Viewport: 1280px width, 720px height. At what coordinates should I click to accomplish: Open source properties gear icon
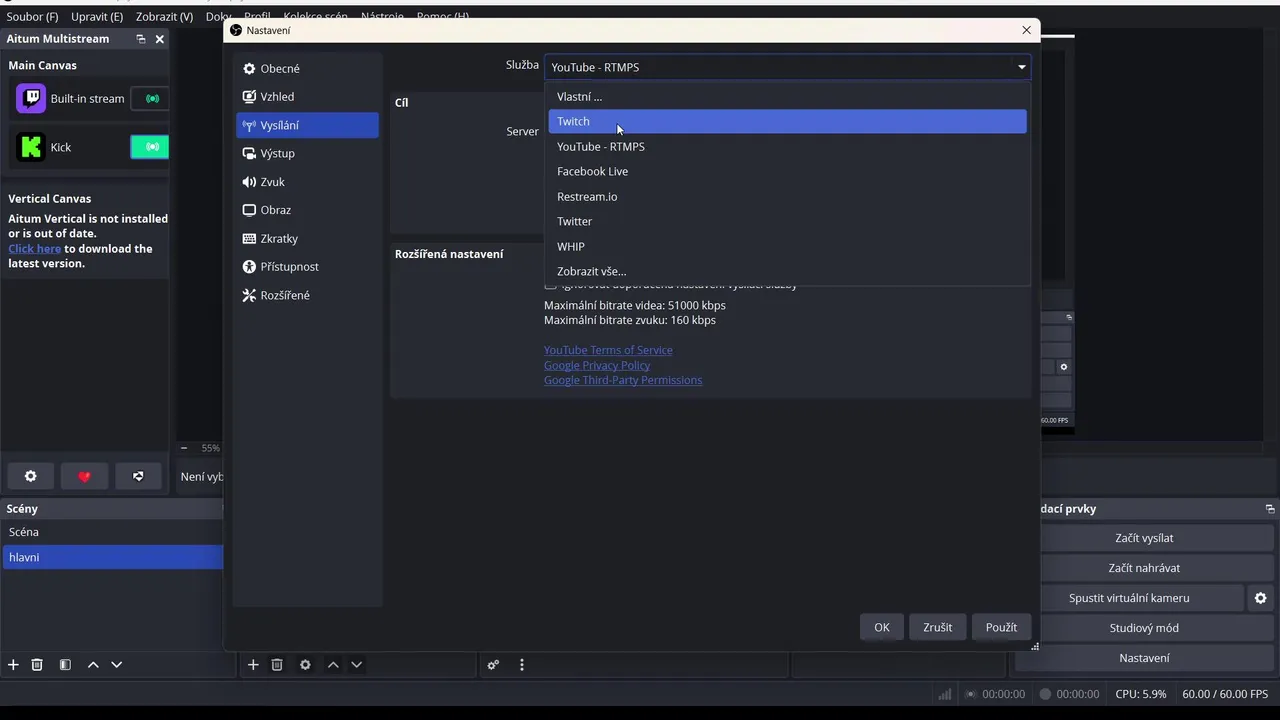[305, 665]
